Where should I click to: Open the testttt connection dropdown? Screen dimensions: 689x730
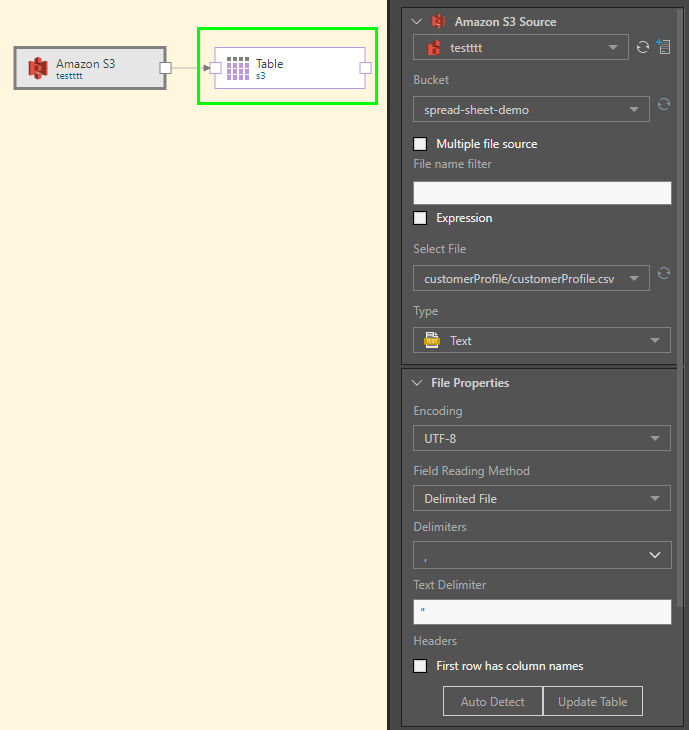point(520,47)
